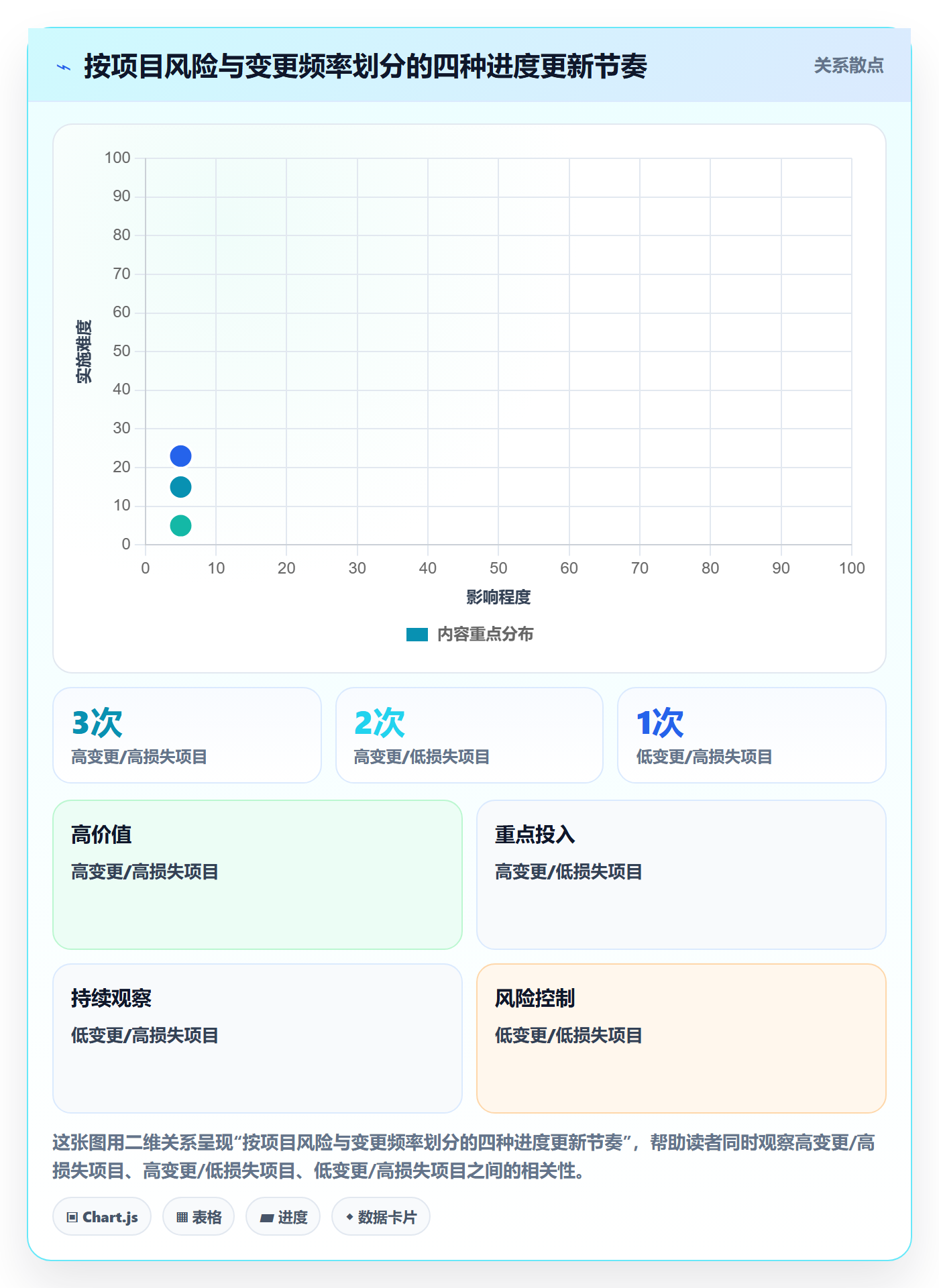Select the 2次 stat card value
Image resolution: width=939 pixels, height=1288 pixels.
click(380, 723)
